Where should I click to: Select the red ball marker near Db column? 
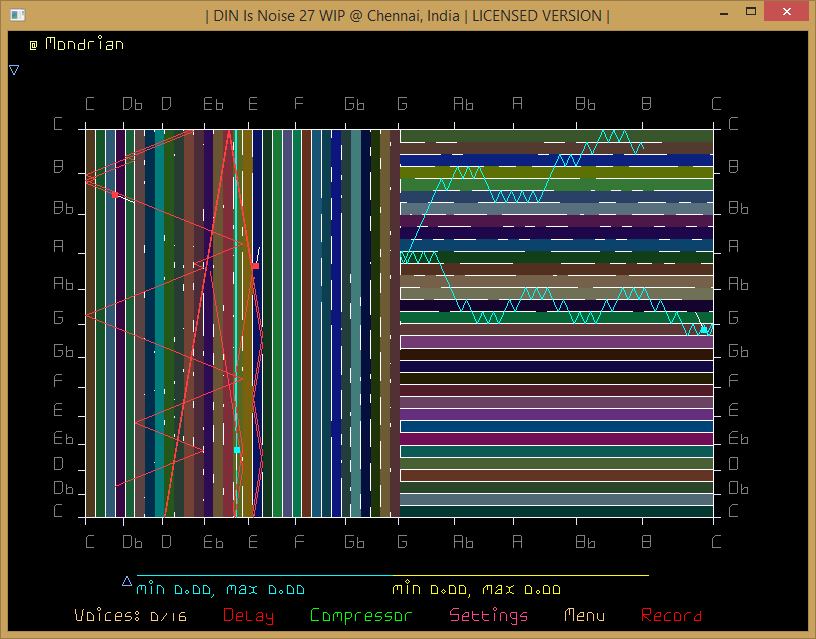115,195
